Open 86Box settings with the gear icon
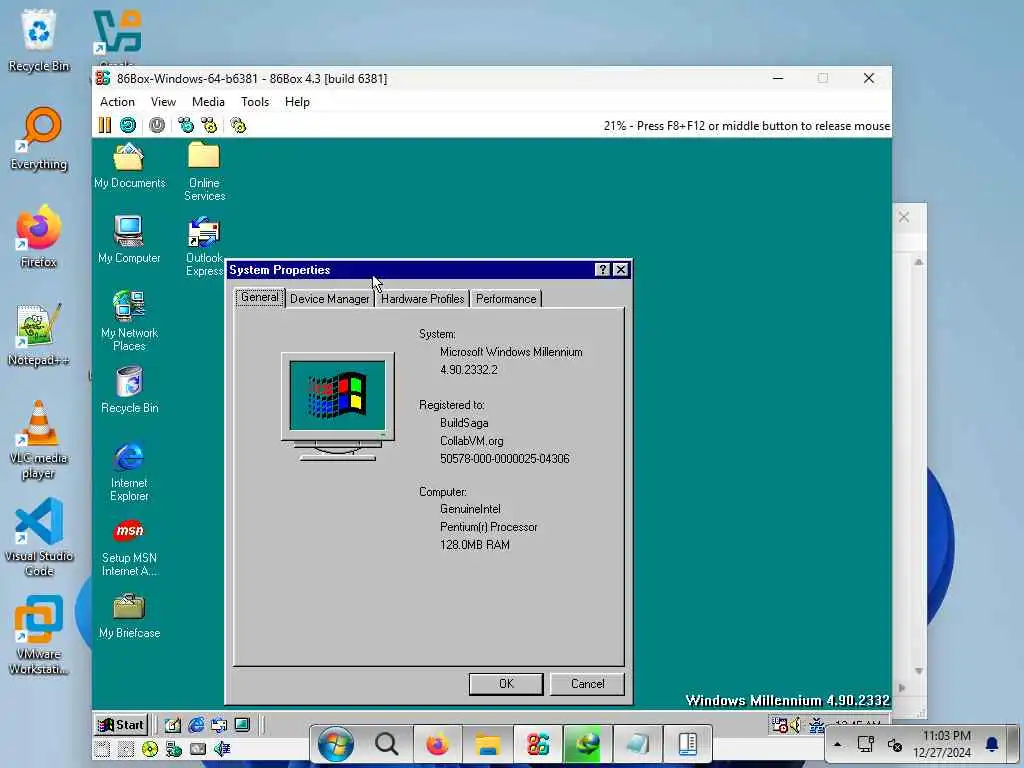 (x=238, y=125)
